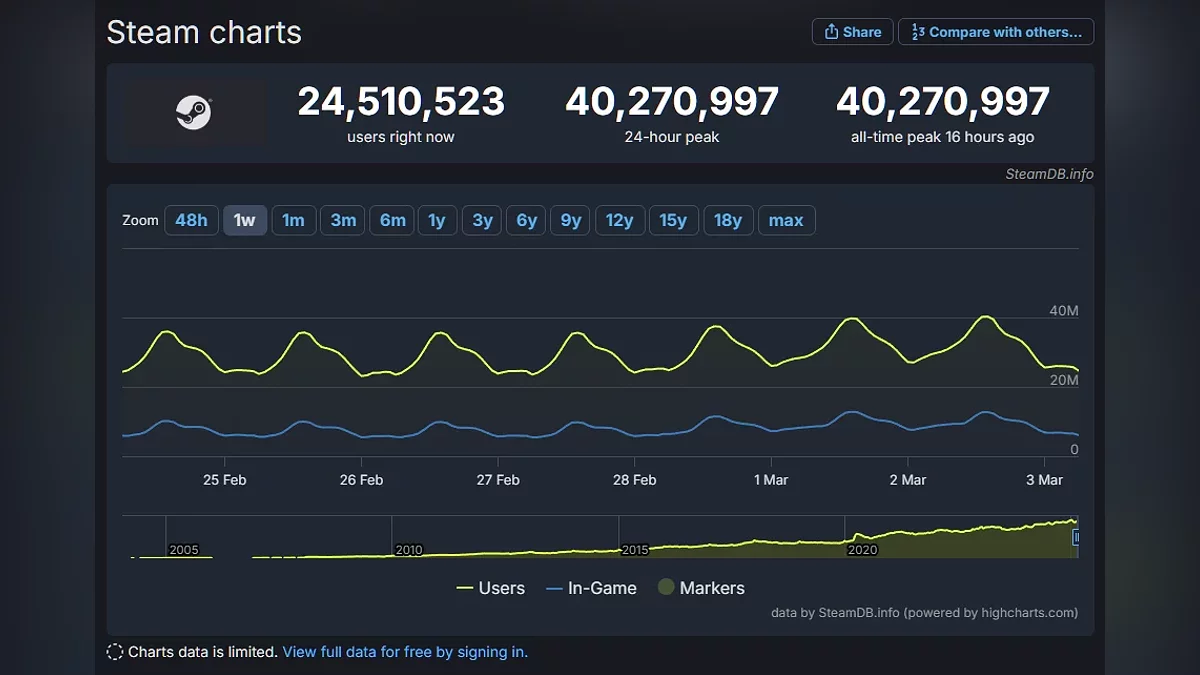
Task: Click the 2020 area in the navigator timeline
Action: click(862, 550)
